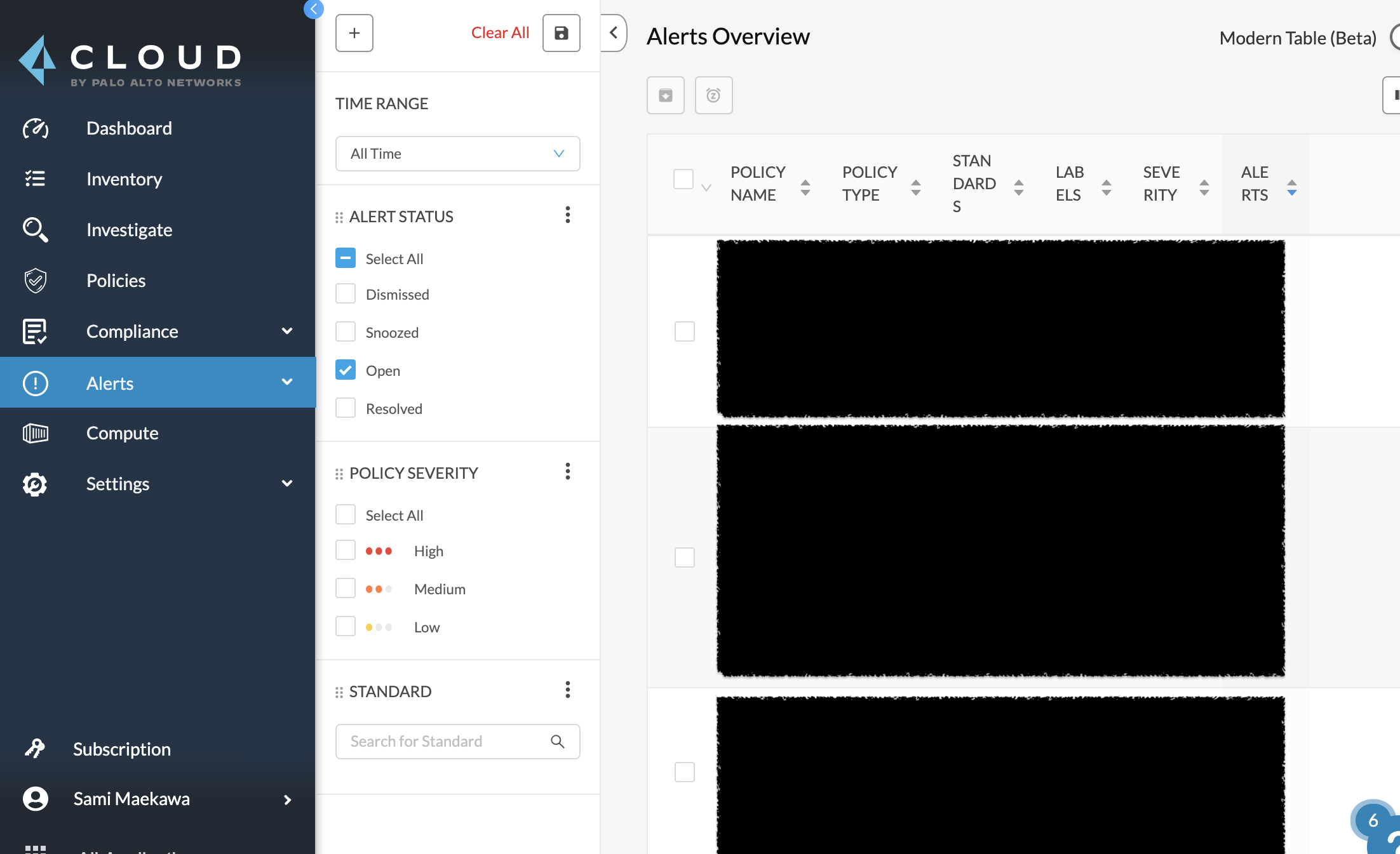Click the snooze alerts clock icon
Image resolution: width=1400 pixels, height=854 pixels.
713,95
